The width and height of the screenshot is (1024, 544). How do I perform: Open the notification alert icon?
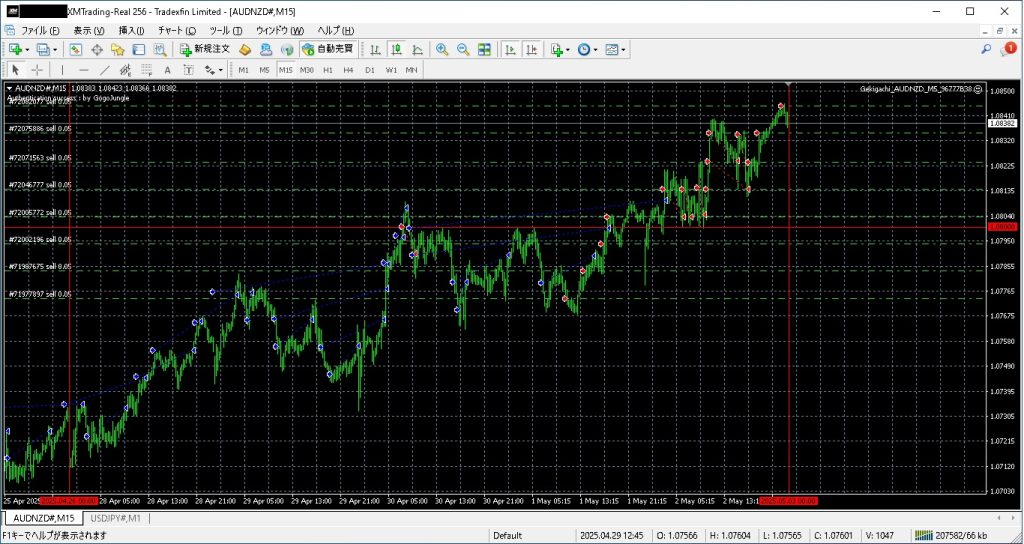coord(1008,48)
